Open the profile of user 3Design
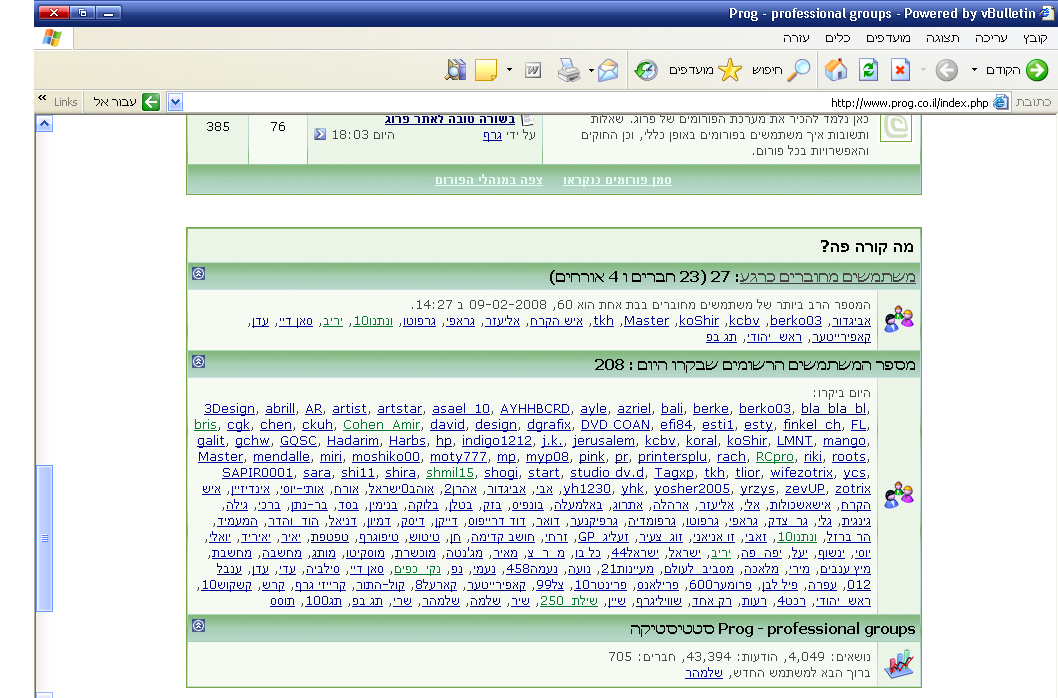 click(229, 408)
